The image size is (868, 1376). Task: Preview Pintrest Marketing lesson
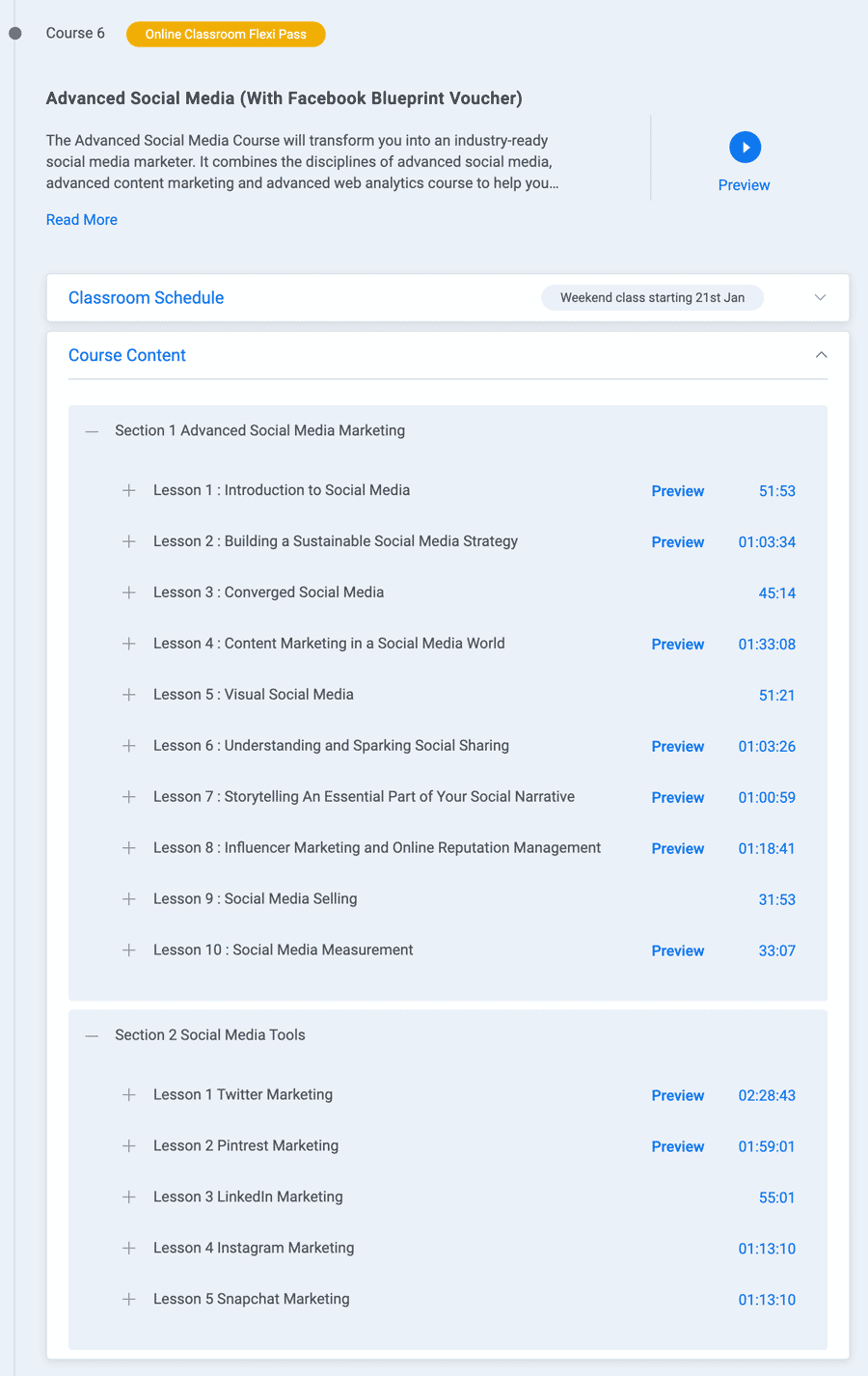(x=677, y=1147)
